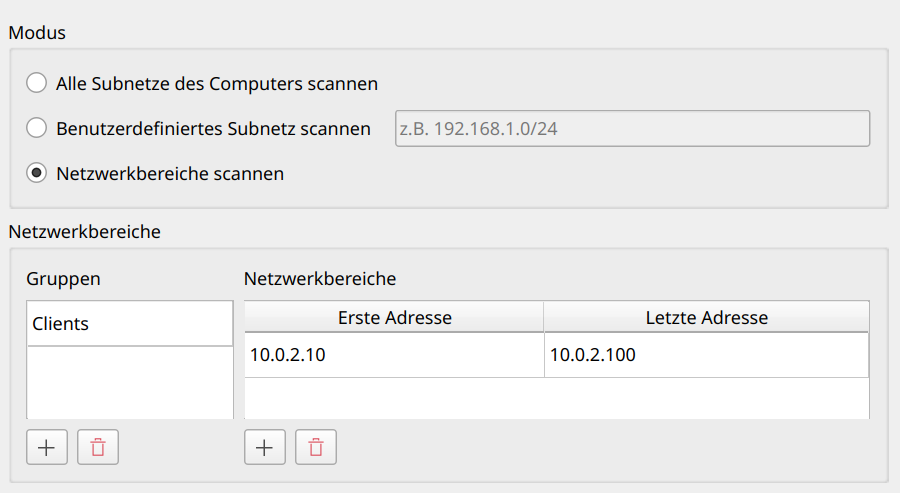Image resolution: width=900 pixels, height=493 pixels.
Task: Click the 'Letzte Adresse' column header
Action: [x=706, y=318]
